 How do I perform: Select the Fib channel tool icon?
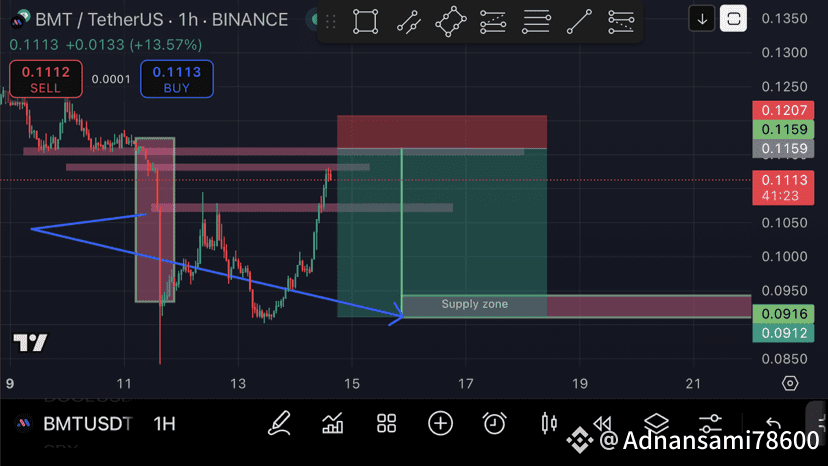pyautogui.click(x=621, y=22)
